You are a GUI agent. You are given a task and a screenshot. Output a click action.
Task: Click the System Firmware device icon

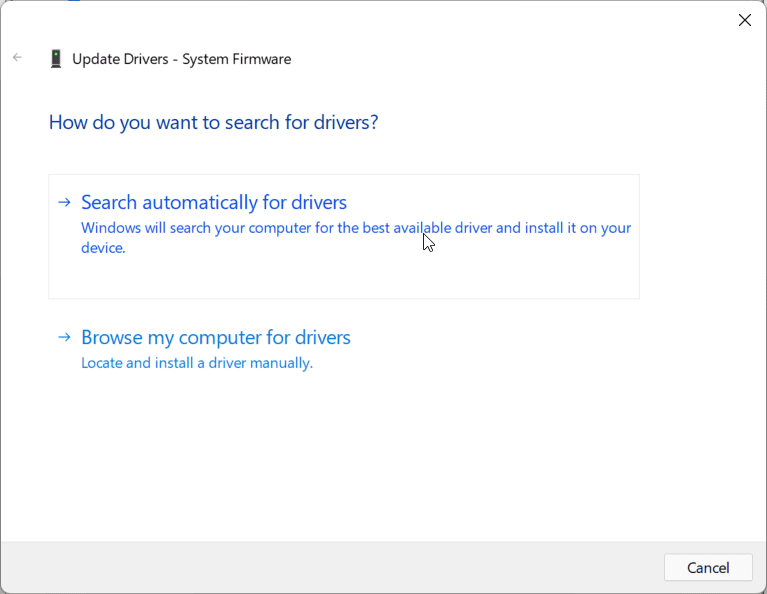point(56,59)
